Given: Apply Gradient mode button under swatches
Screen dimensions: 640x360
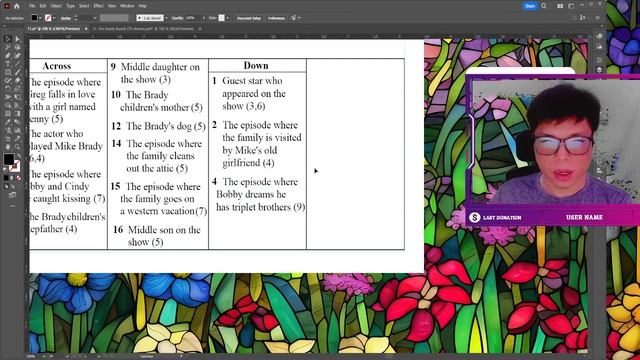Looking at the screenshot, I should (12, 178).
